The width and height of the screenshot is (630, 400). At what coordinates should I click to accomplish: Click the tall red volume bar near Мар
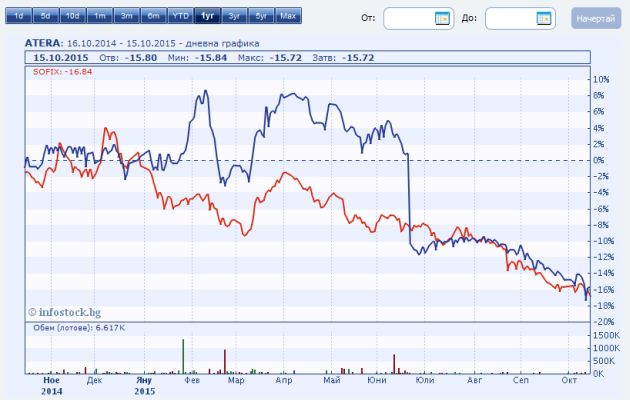click(x=225, y=362)
